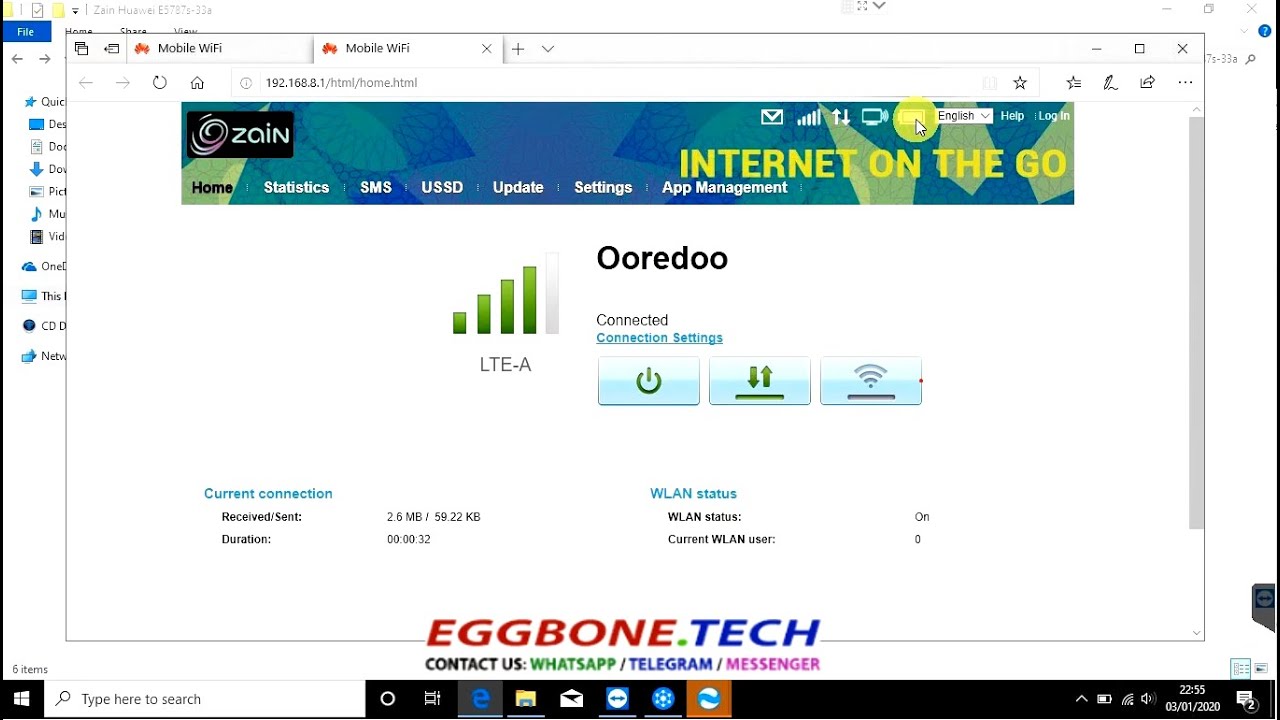Click the Windows Start button
The height and width of the screenshot is (720, 1280).
tap(22, 699)
